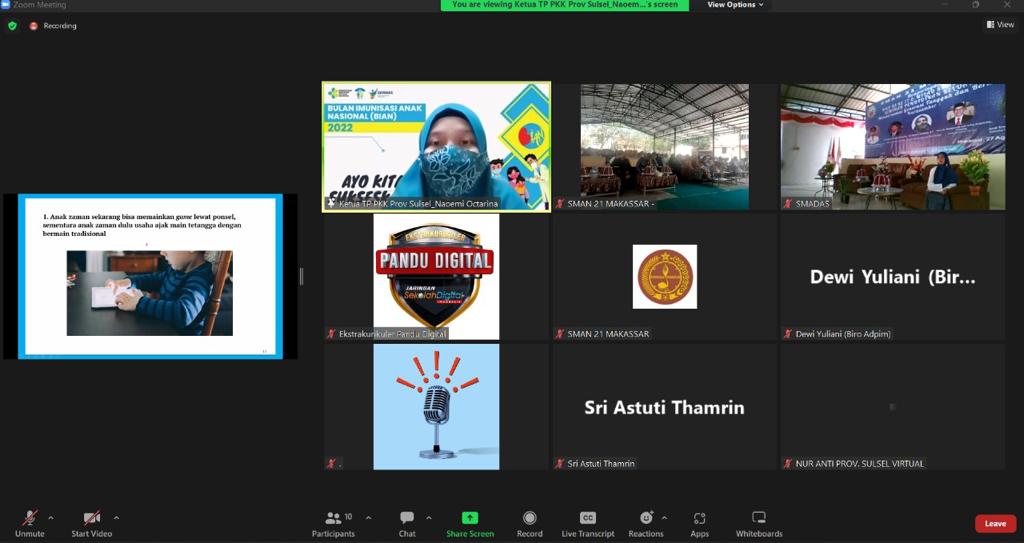Expand video options arrow beside Start Video

116,518
